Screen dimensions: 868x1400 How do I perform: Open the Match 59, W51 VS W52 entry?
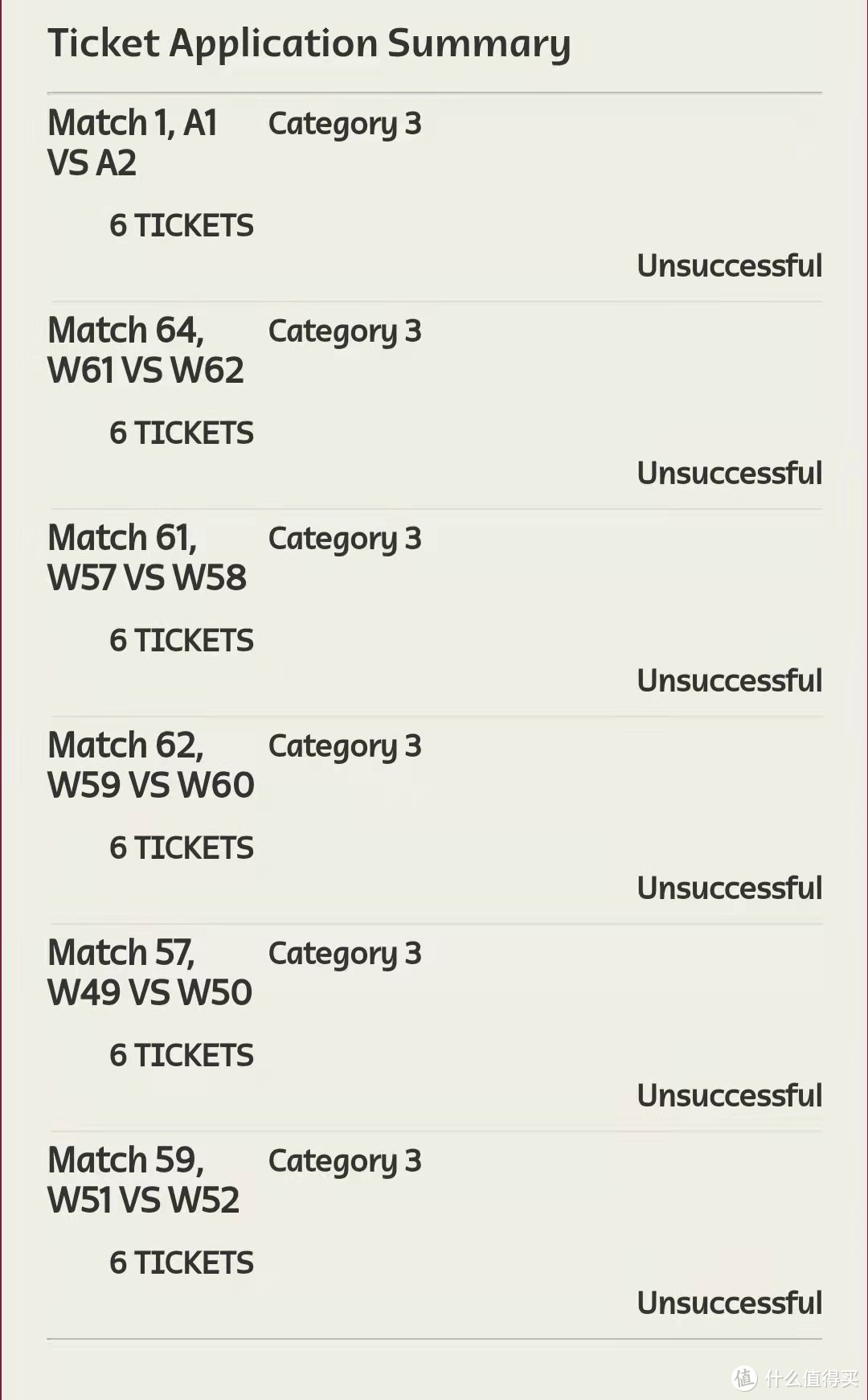144,1180
